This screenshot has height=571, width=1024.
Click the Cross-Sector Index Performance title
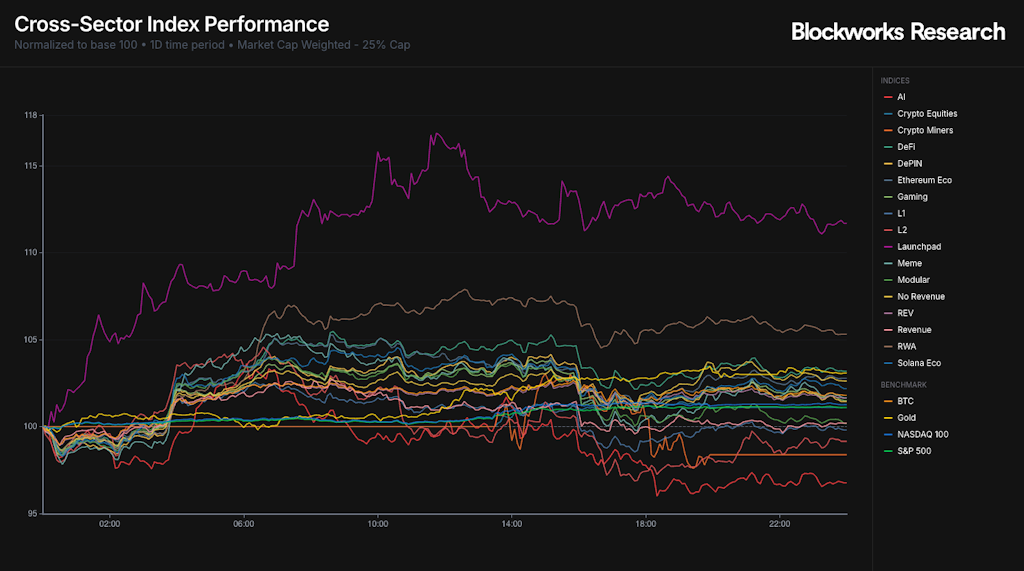(171, 24)
